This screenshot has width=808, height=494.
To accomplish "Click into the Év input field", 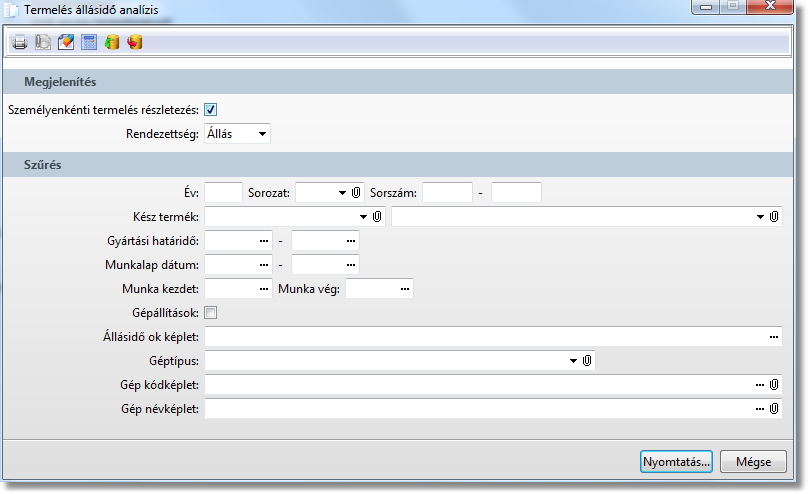I will [223, 193].
